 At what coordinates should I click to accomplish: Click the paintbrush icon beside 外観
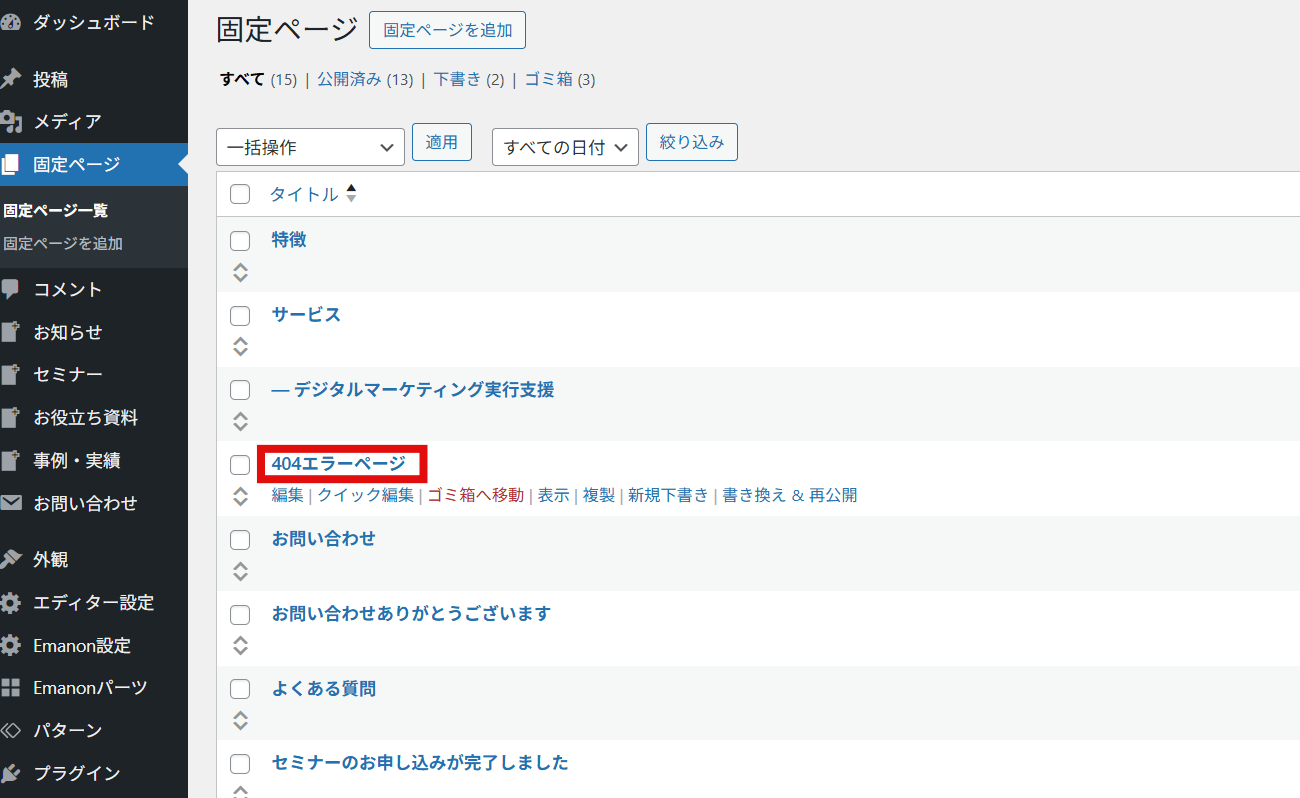click(x=11, y=559)
